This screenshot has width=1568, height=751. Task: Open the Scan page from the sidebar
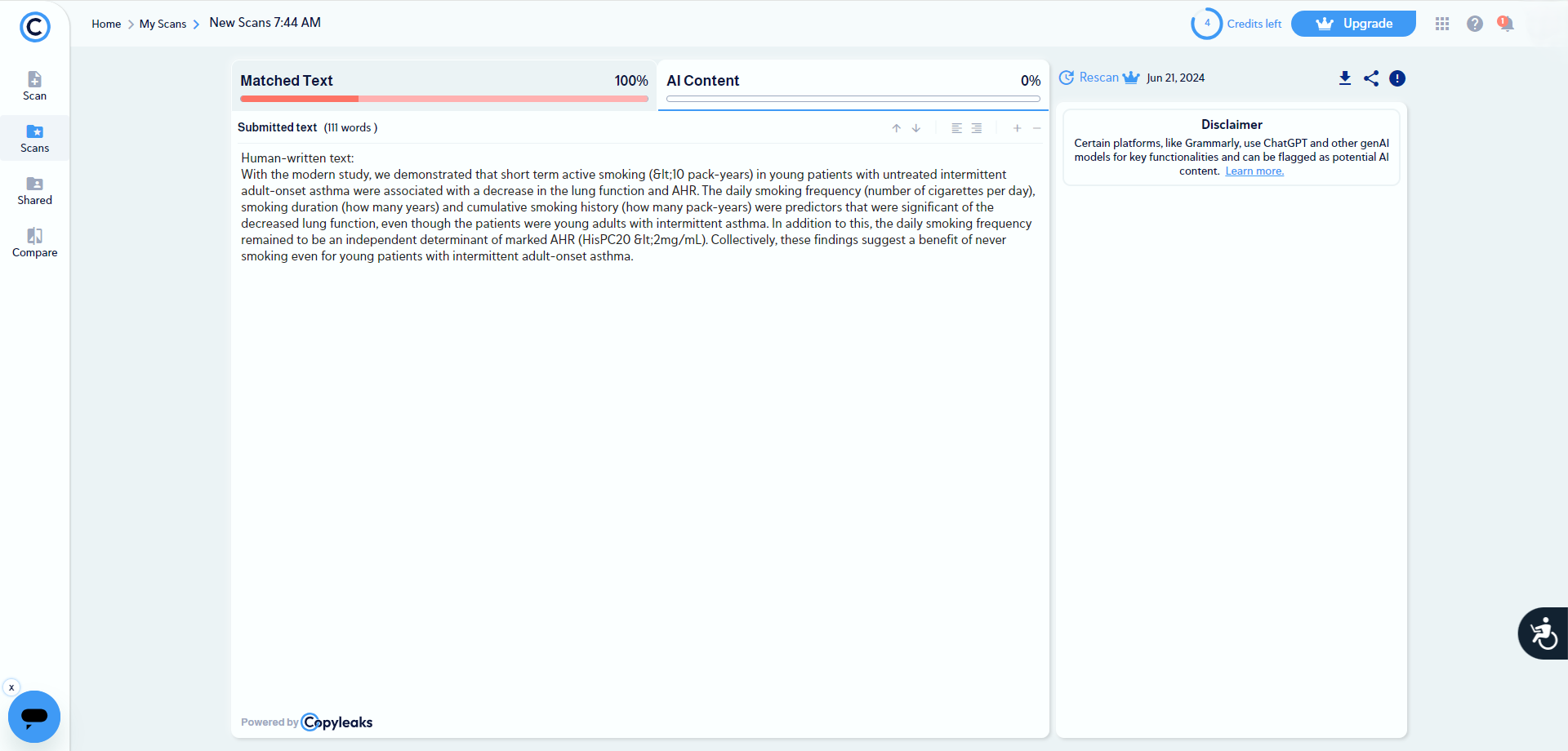34,86
